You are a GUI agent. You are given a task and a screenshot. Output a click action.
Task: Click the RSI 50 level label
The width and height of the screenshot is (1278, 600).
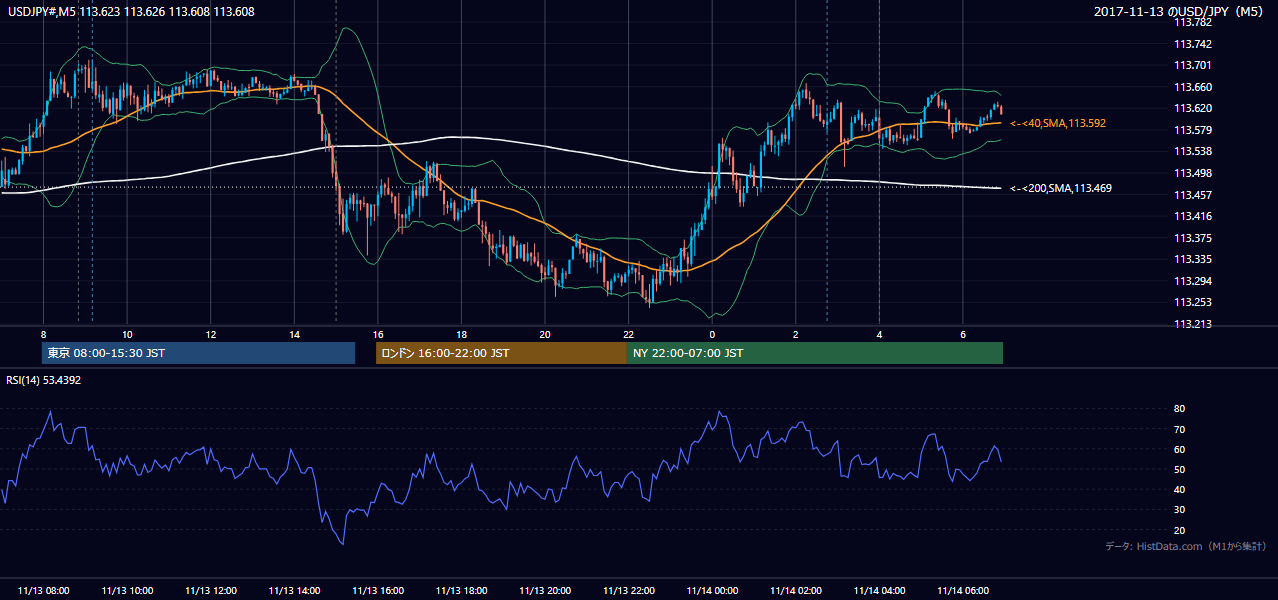(1179, 469)
